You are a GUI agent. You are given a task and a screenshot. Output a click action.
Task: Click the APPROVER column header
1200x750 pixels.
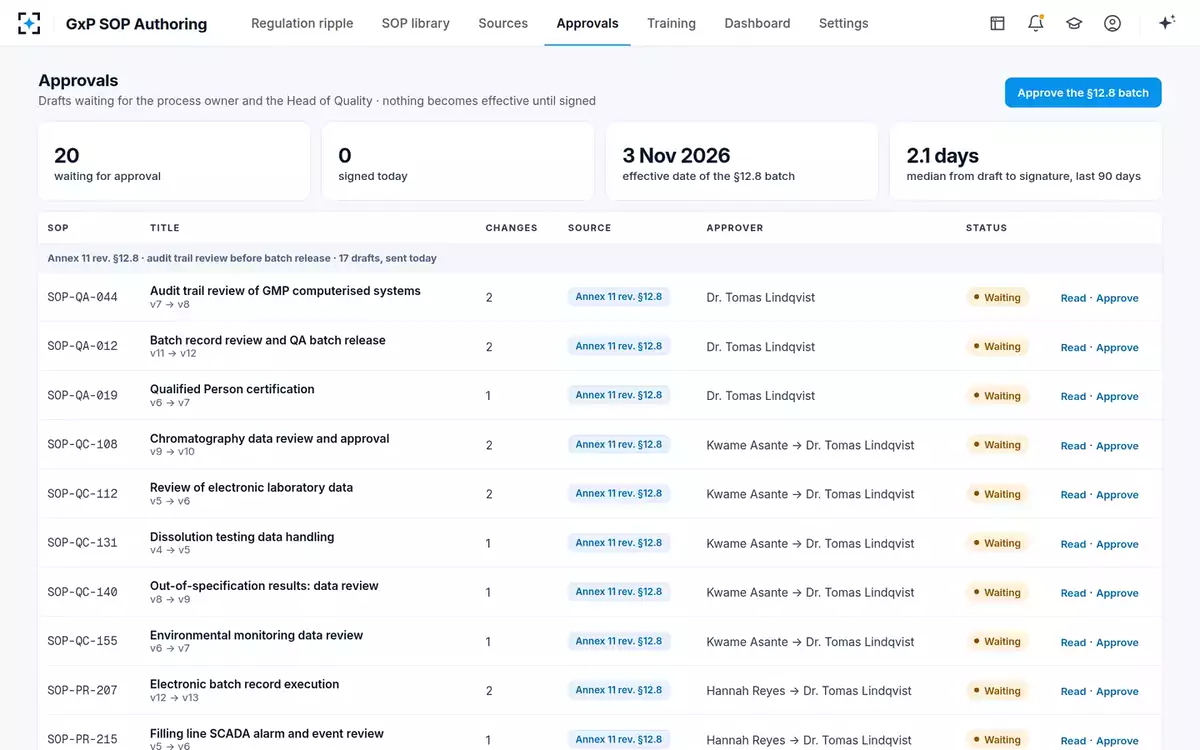[734, 228]
